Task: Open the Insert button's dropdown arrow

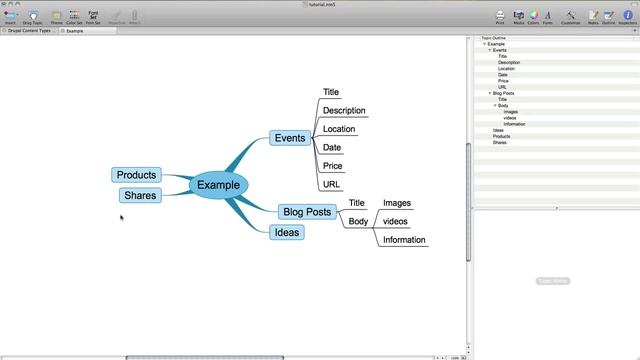Action: [x=18, y=15]
